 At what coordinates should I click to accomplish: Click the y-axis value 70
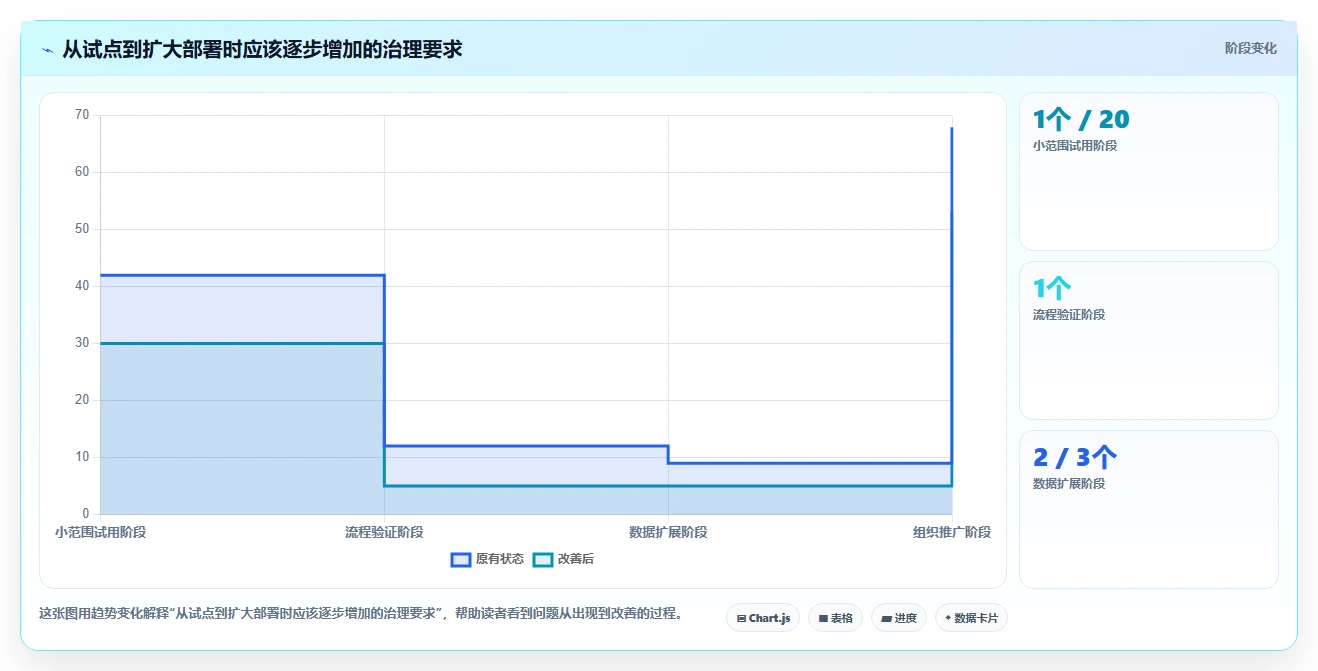click(82, 115)
